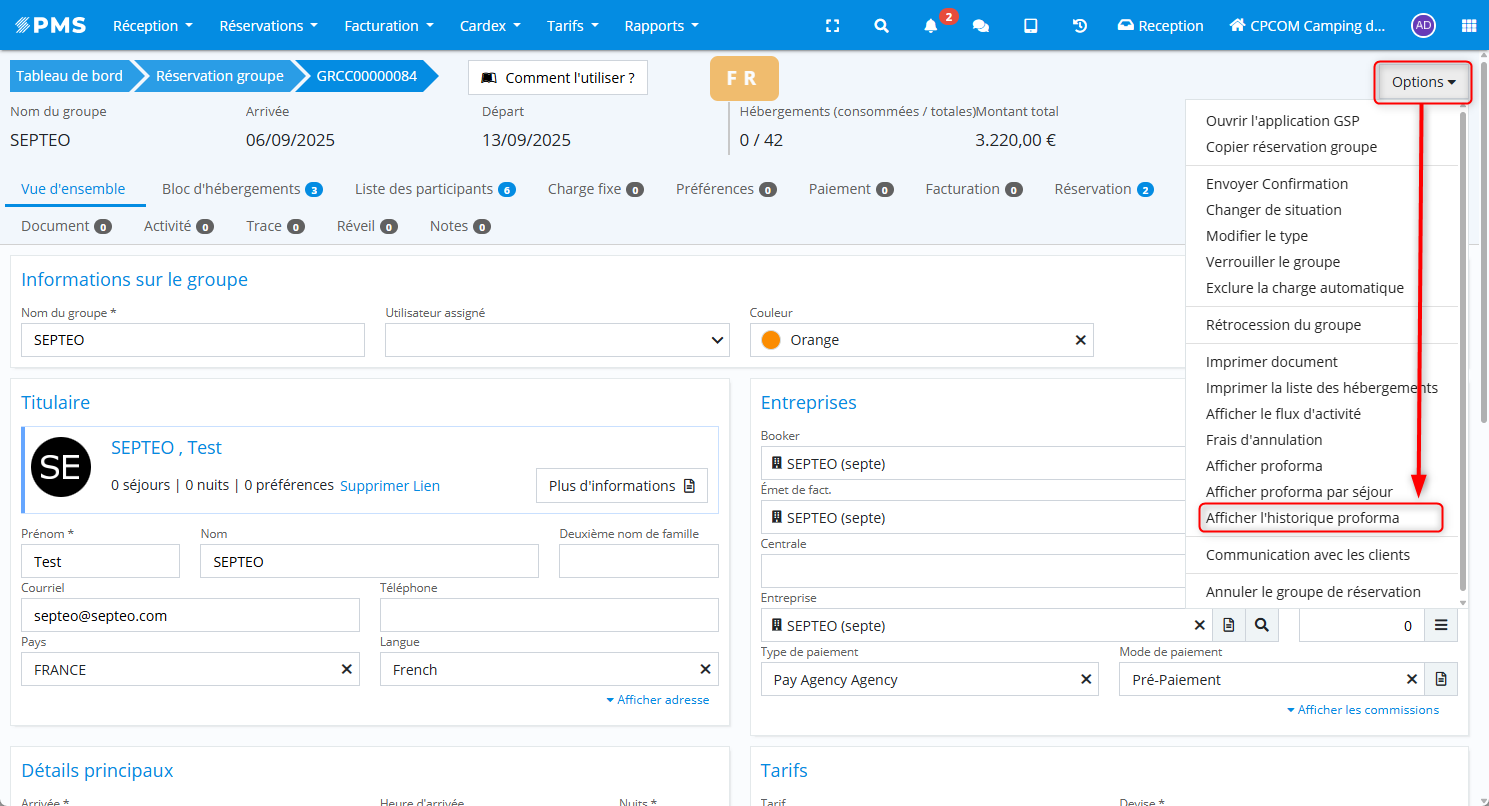This screenshot has height=806, width=1489.
Task: Click the Plus d'informations button
Action: click(621, 486)
